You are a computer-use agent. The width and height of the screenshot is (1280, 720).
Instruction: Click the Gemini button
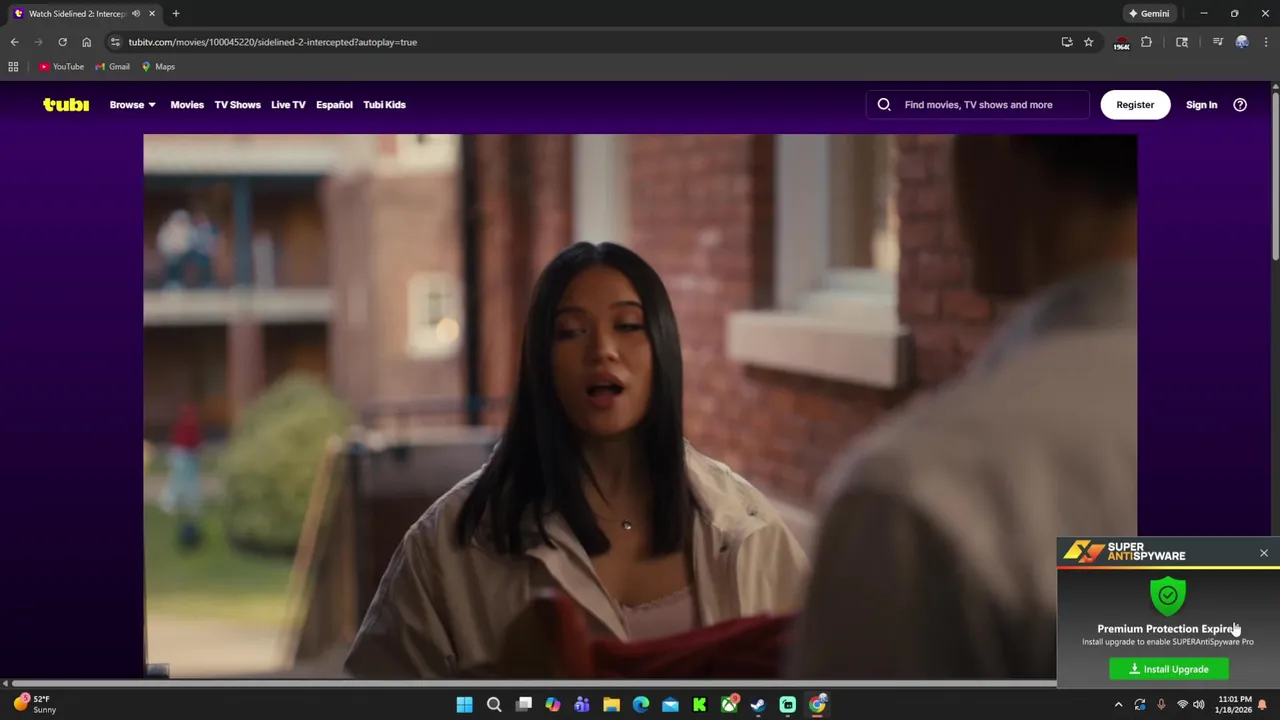pos(1149,13)
